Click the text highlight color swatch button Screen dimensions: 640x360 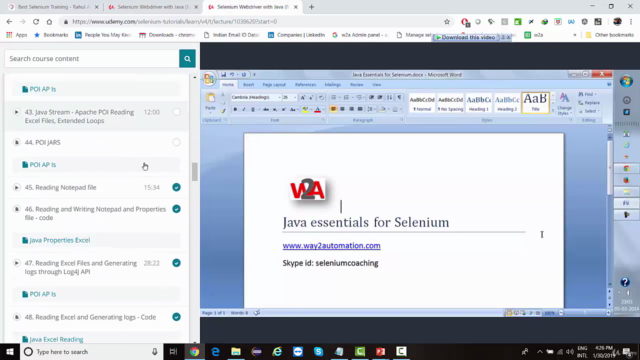304,109
